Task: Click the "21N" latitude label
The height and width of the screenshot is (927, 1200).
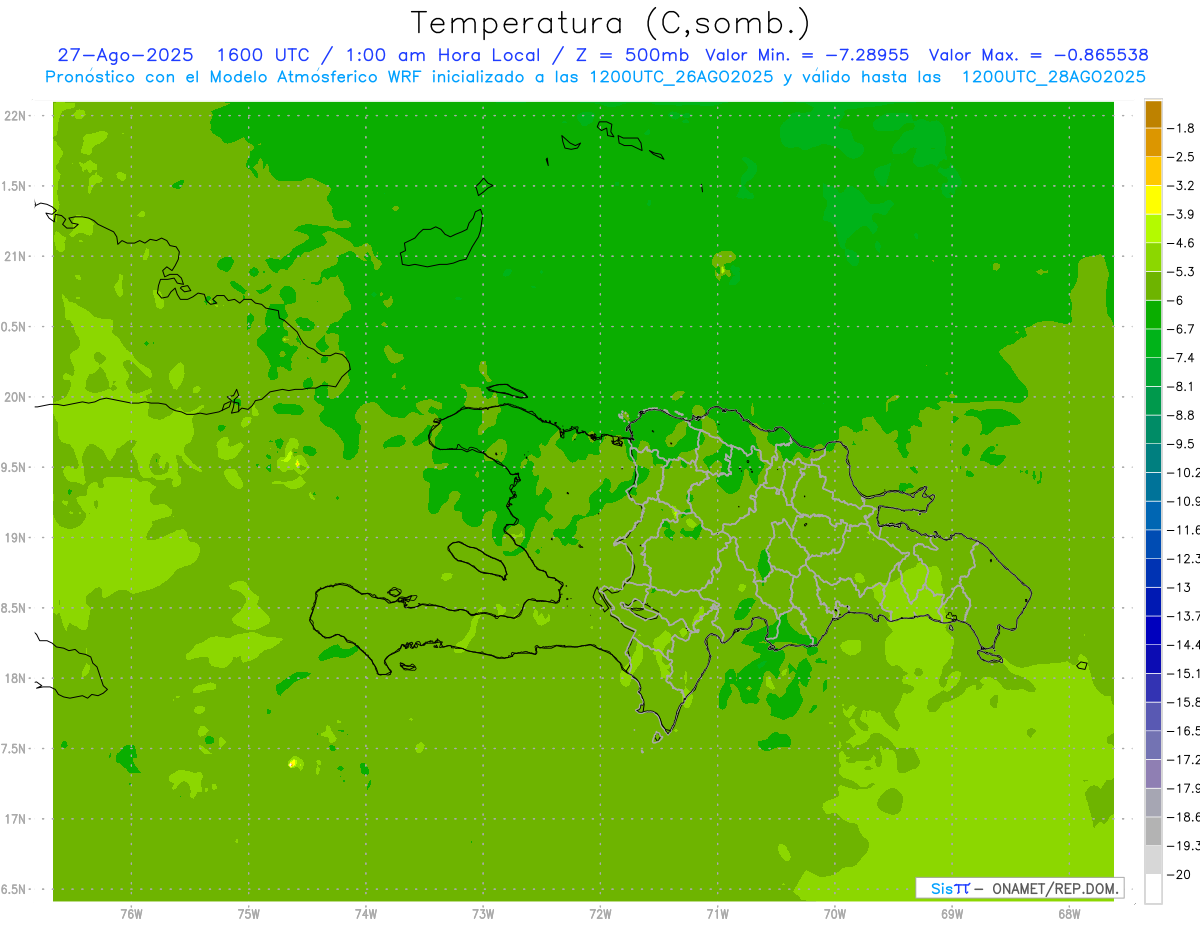Action: click(x=15, y=256)
